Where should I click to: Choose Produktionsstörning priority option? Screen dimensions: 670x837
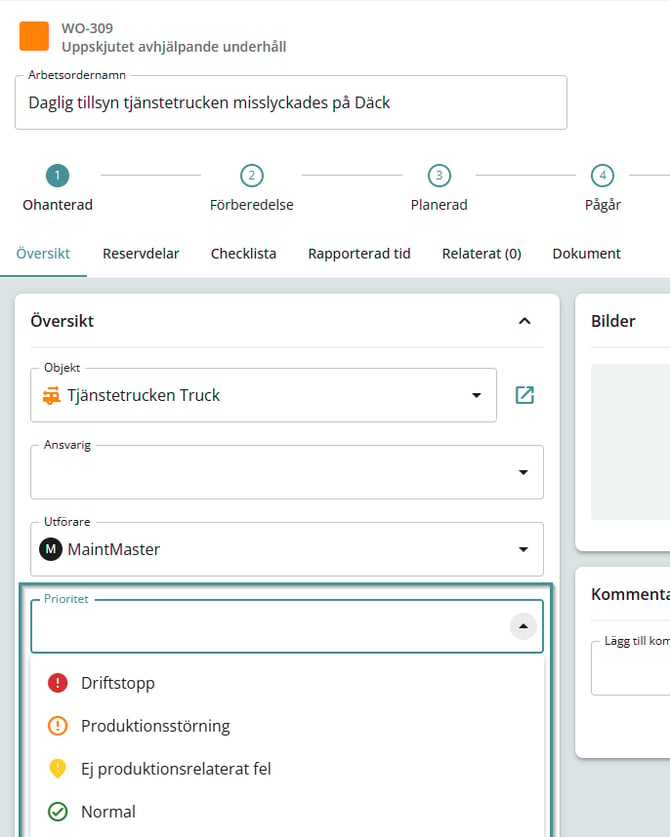point(287,726)
